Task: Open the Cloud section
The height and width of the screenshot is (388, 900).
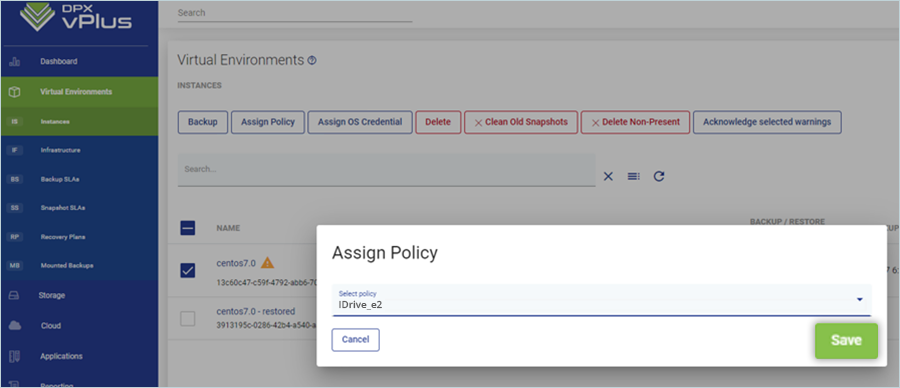Action: click(x=79, y=325)
